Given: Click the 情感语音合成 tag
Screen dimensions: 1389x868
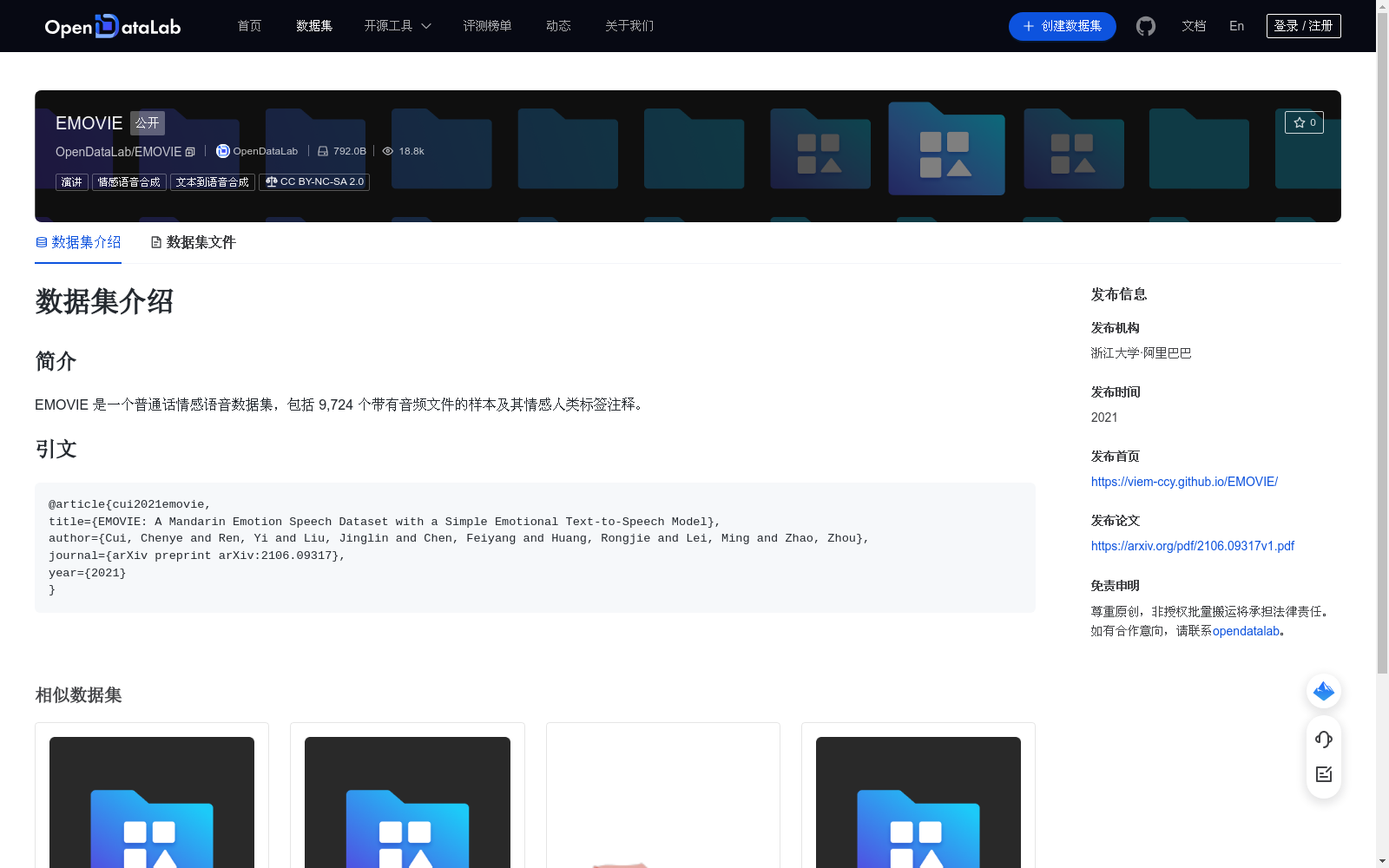Looking at the screenshot, I should (129, 182).
